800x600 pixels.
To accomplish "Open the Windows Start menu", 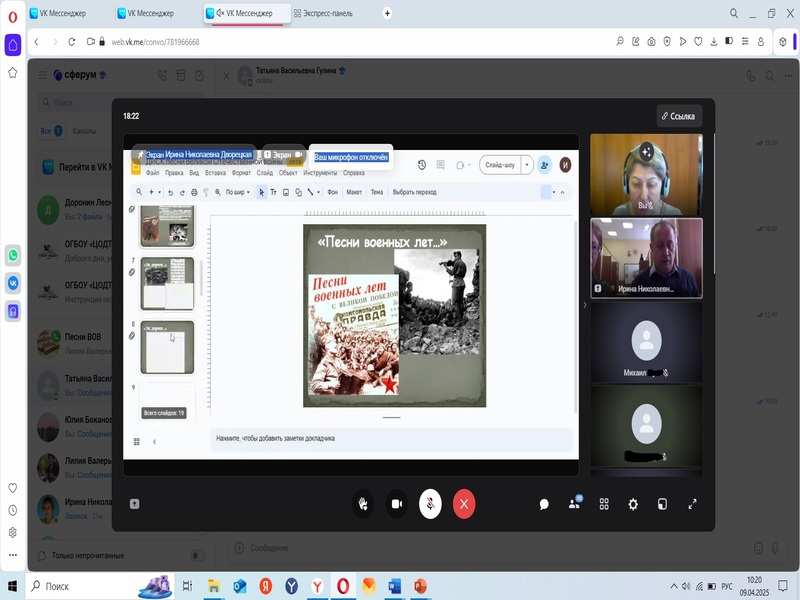I will click(13, 586).
